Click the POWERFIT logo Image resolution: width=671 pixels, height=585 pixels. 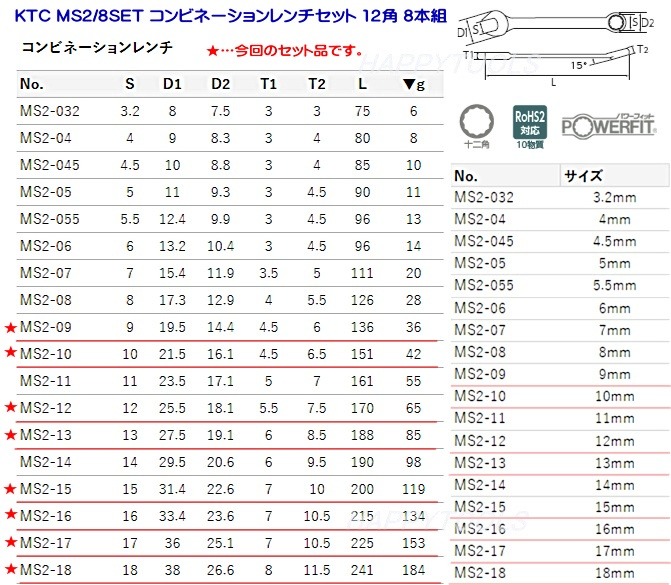608,125
